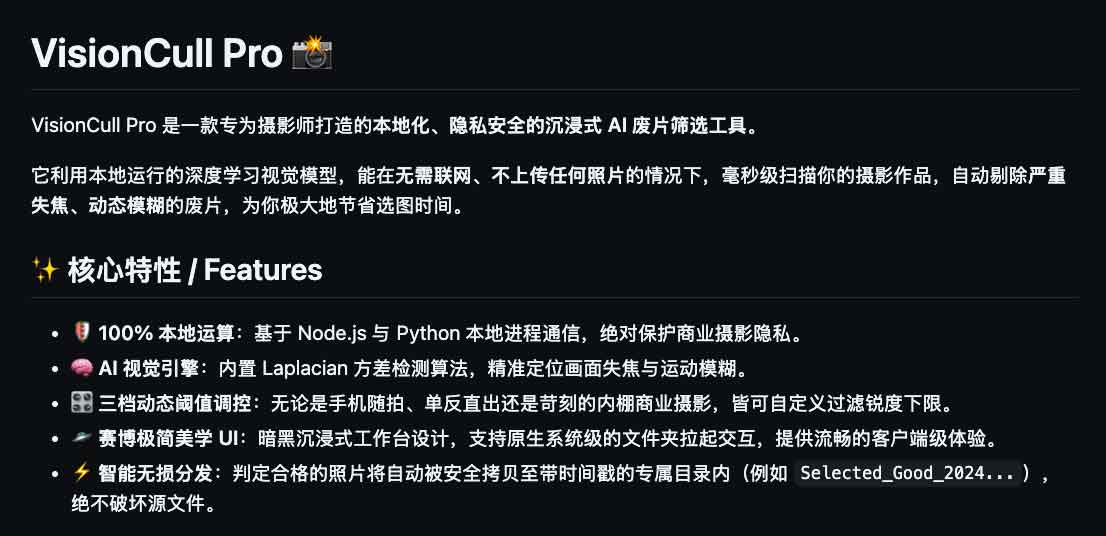The height and width of the screenshot is (536, 1106).
Task: Click the shield emoji in the first bullet
Action: pos(82,333)
